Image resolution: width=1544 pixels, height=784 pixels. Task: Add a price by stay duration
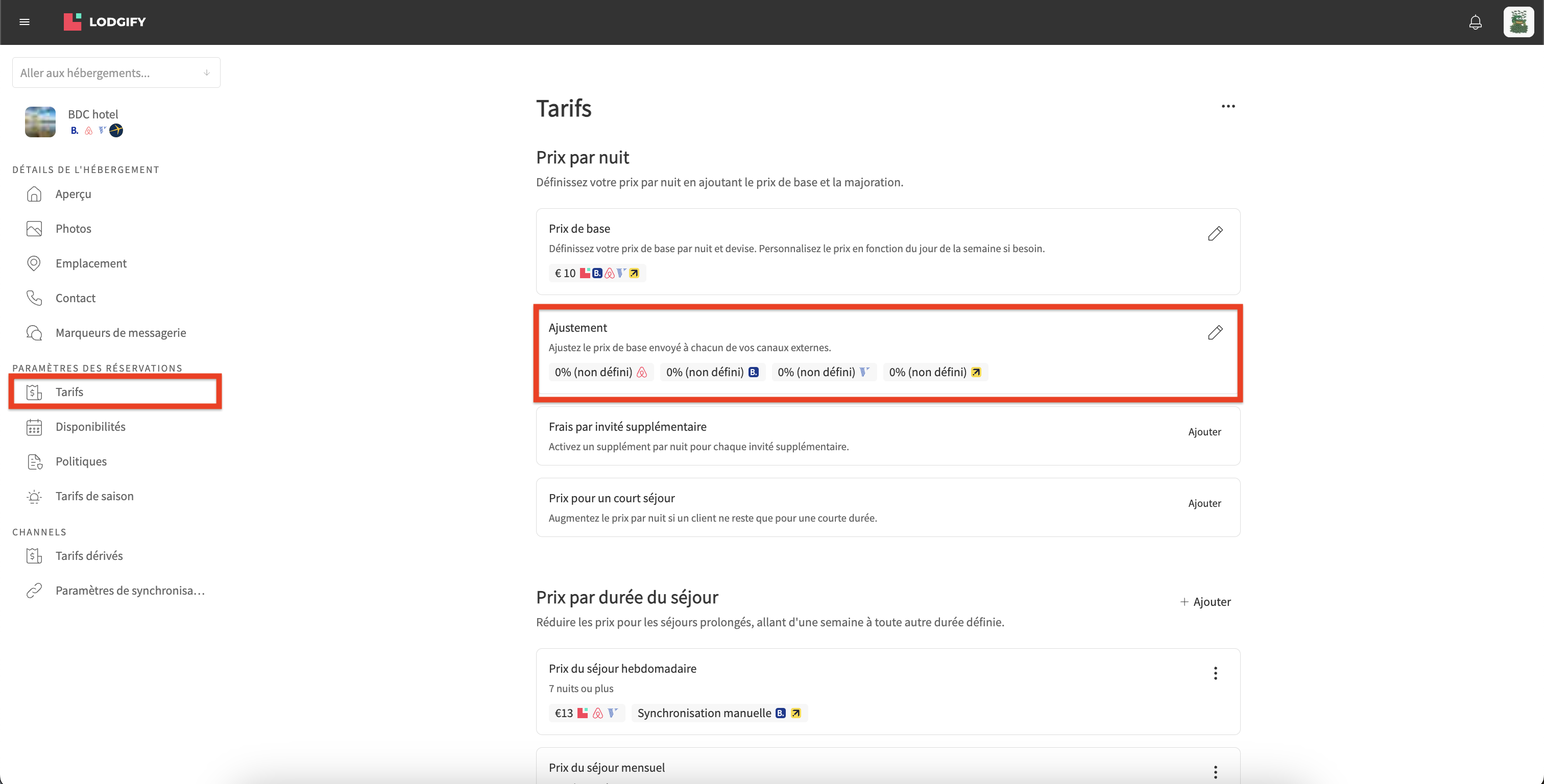[1205, 602]
